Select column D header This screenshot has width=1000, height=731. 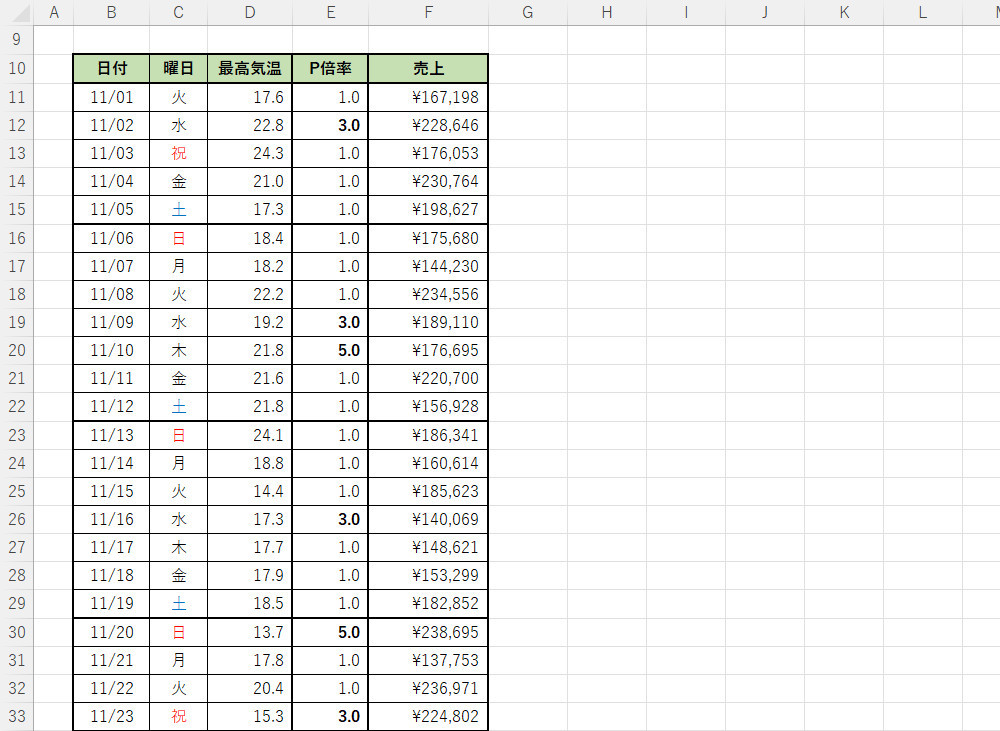coord(250,13)
